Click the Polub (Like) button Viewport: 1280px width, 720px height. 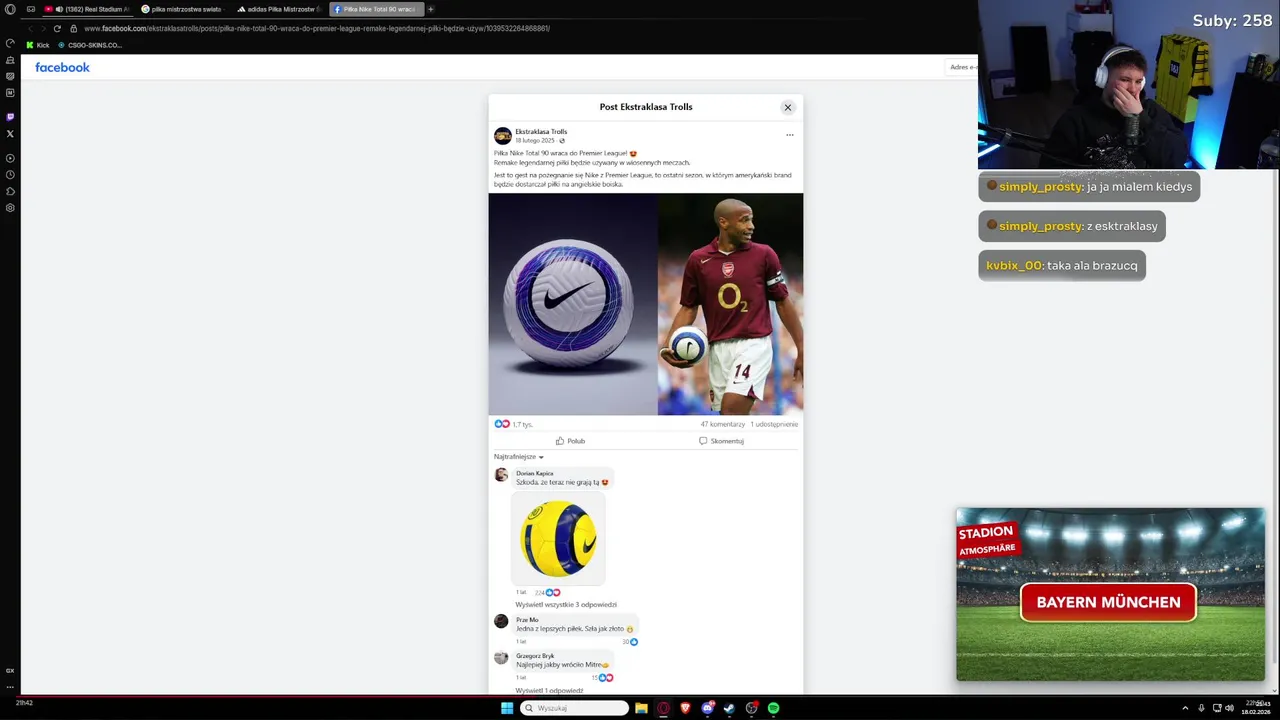coord(571,441)
